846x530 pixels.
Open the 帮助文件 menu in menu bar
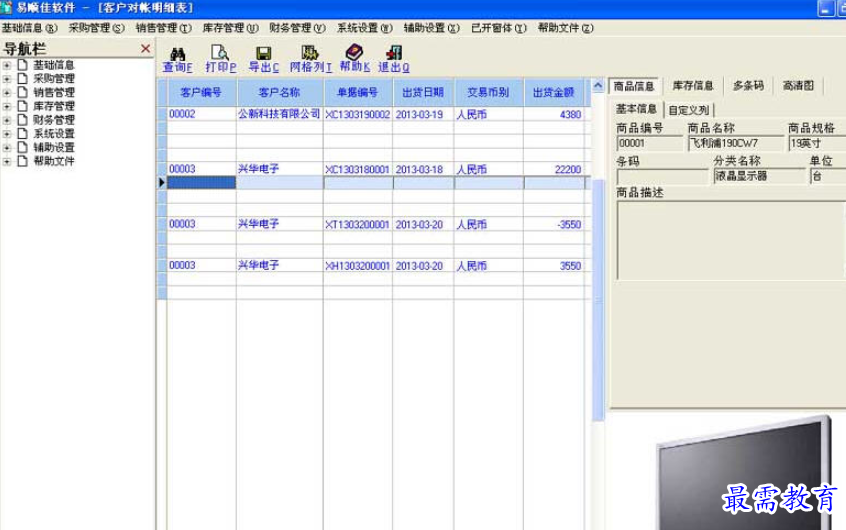click(x=565, y=28)
